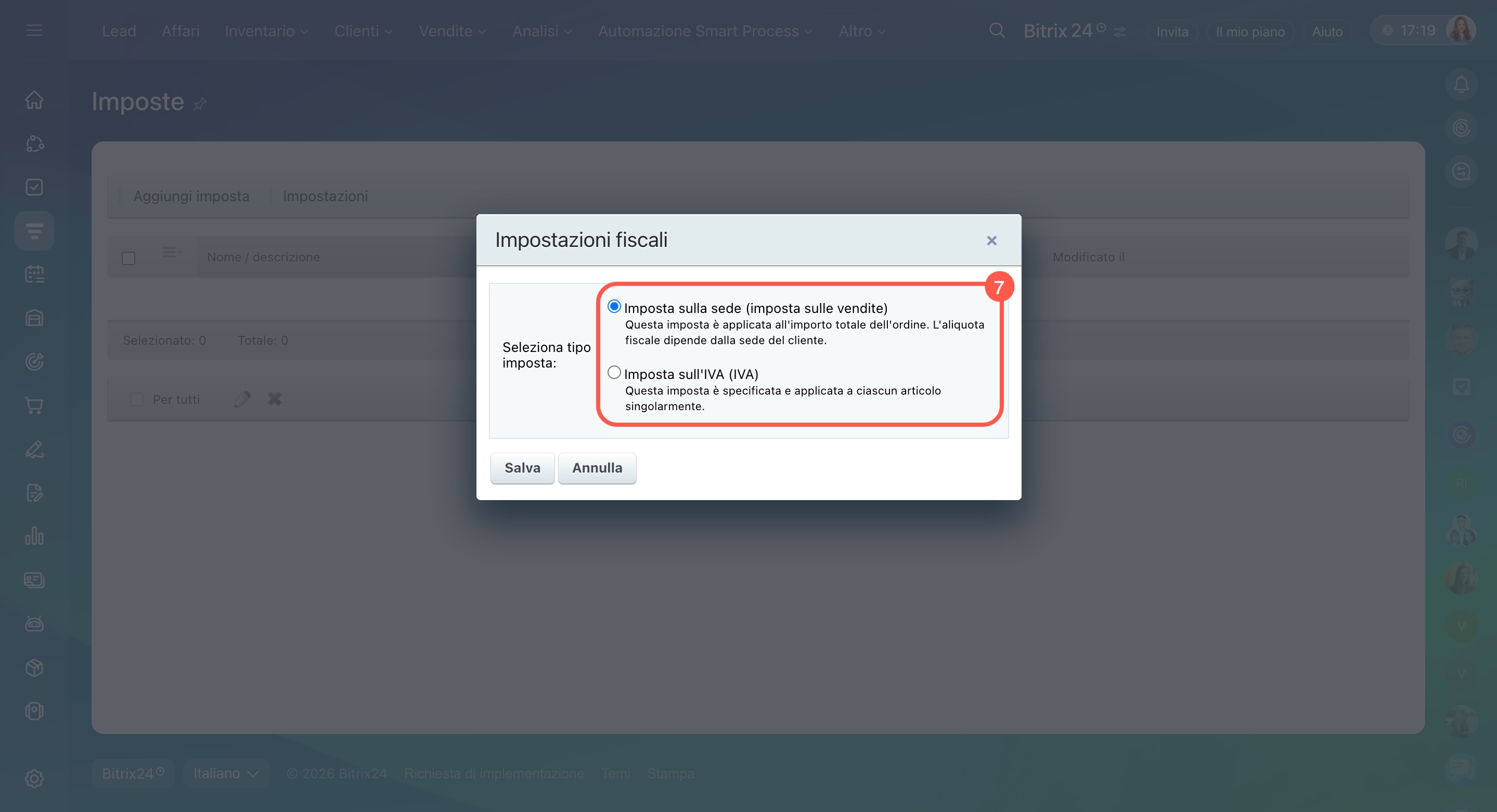Click the home icon in left sidebar
Viewport: 1497px width, 812px height.
coord(34,100)
